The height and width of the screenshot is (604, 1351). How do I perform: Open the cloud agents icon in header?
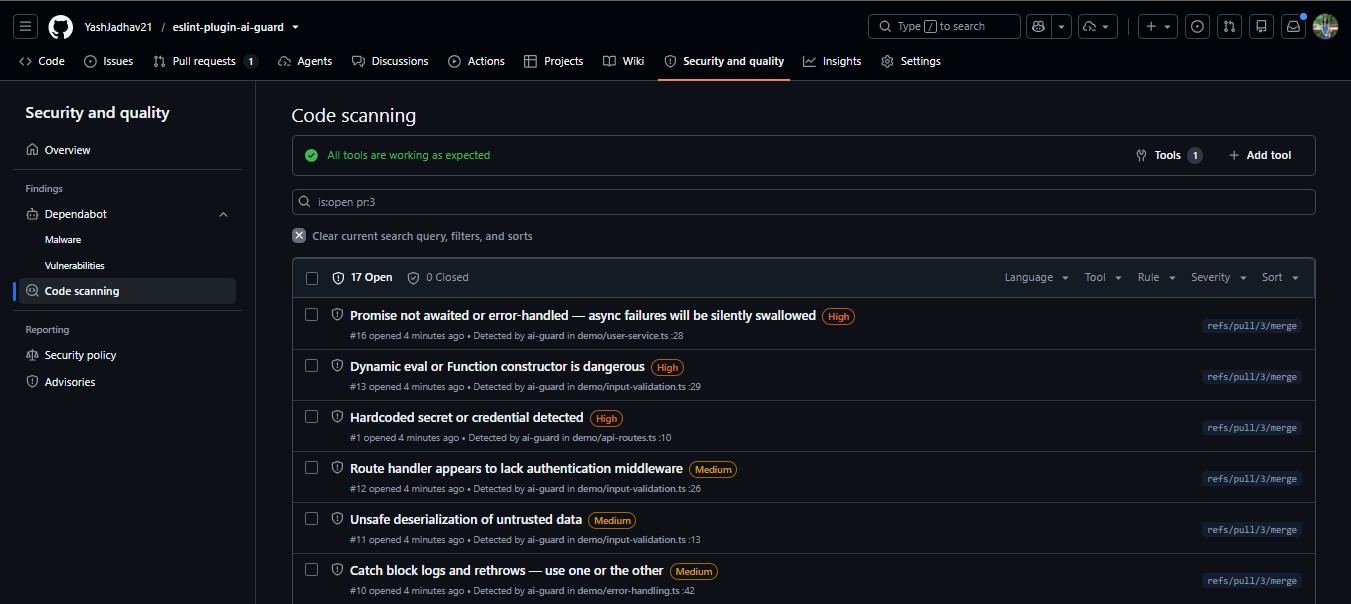point(1098,27)
